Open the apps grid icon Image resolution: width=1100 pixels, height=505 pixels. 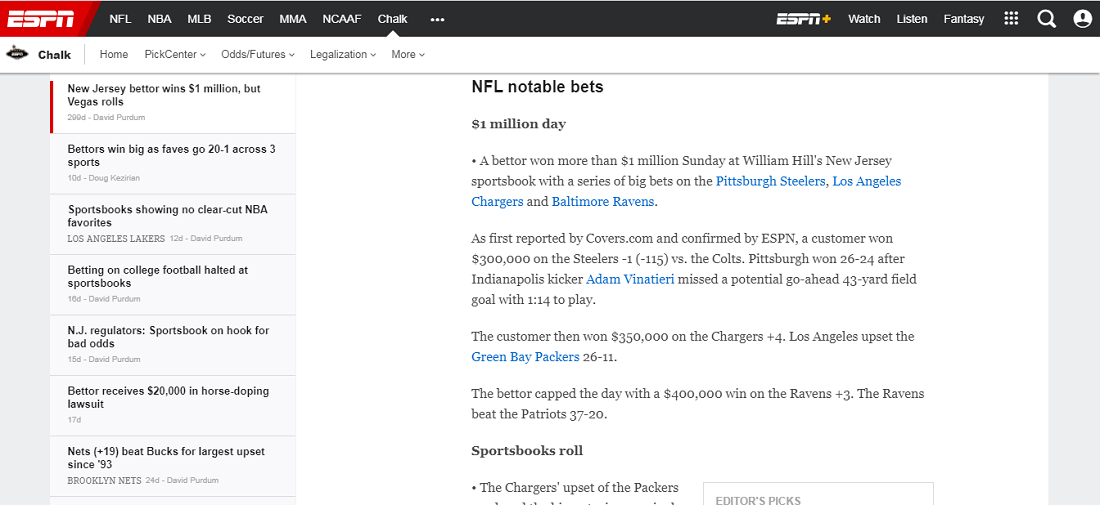pyautogui.click(x=1011, y=19)
